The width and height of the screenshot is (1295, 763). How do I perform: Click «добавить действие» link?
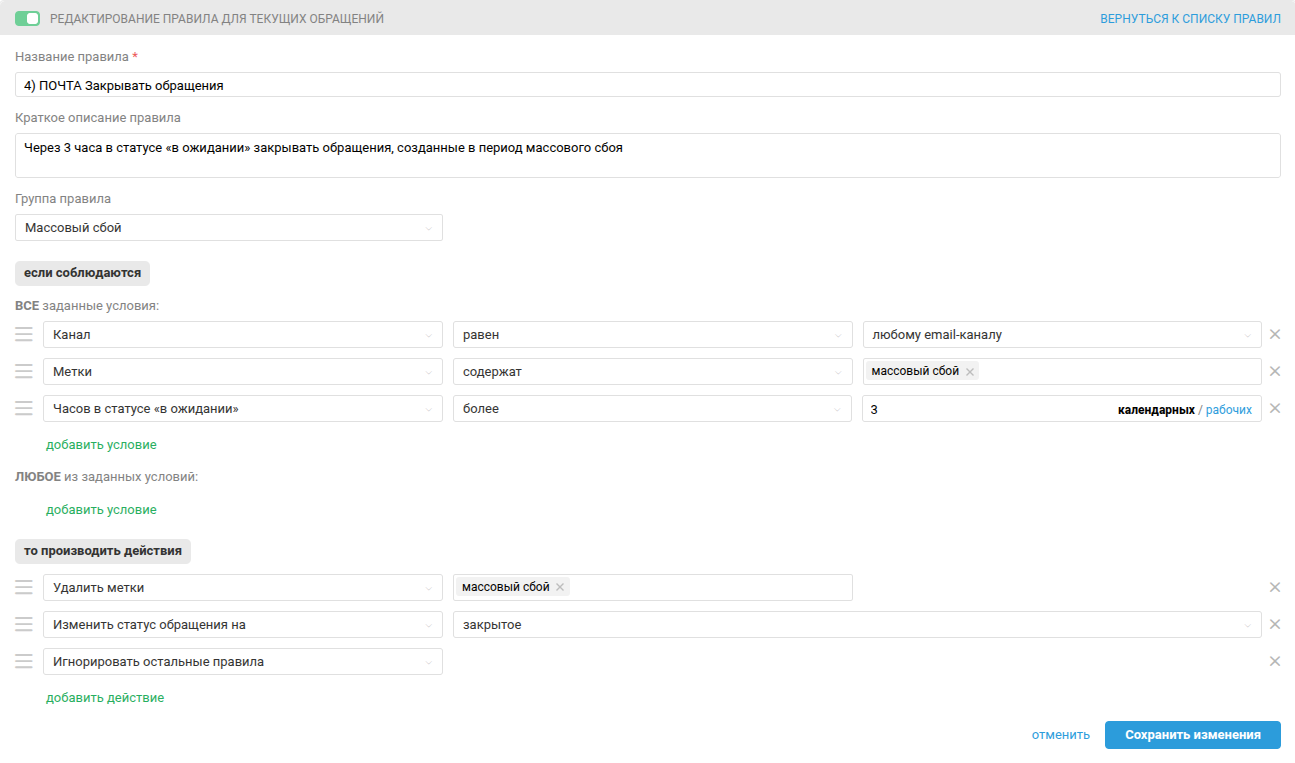pos(105,698)
